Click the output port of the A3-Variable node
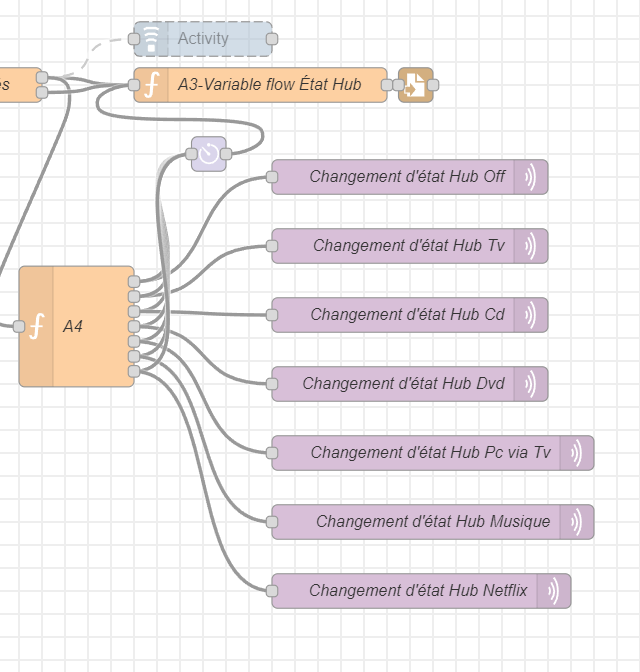640x672 pixels. [387, 85]
